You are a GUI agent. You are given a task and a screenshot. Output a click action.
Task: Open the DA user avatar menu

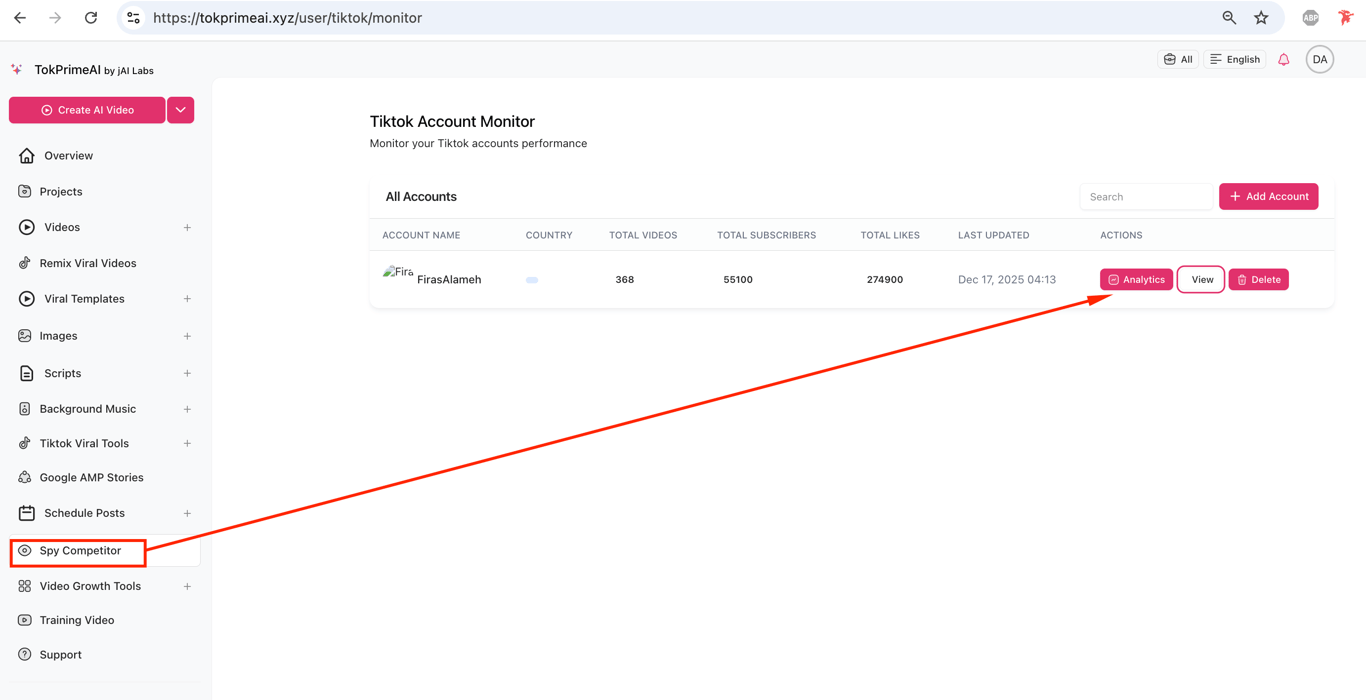(1320, 60)
